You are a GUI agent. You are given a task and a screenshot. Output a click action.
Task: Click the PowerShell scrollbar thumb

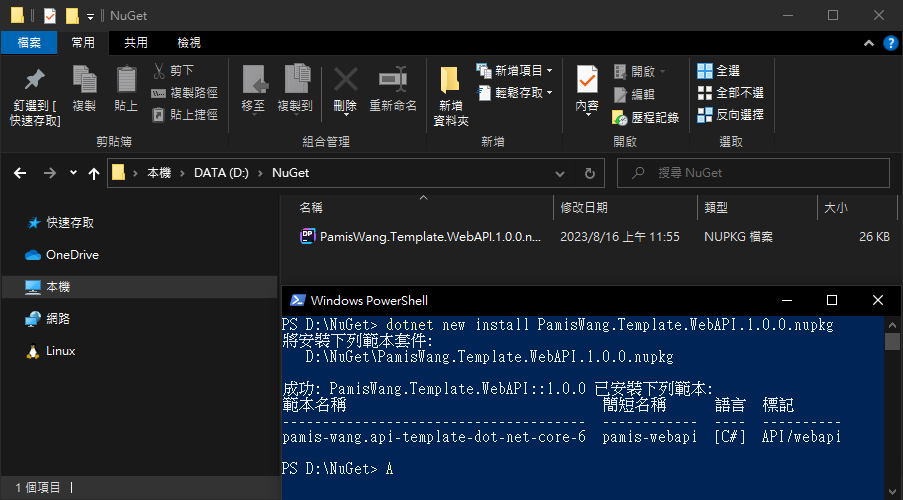point(892,341)
